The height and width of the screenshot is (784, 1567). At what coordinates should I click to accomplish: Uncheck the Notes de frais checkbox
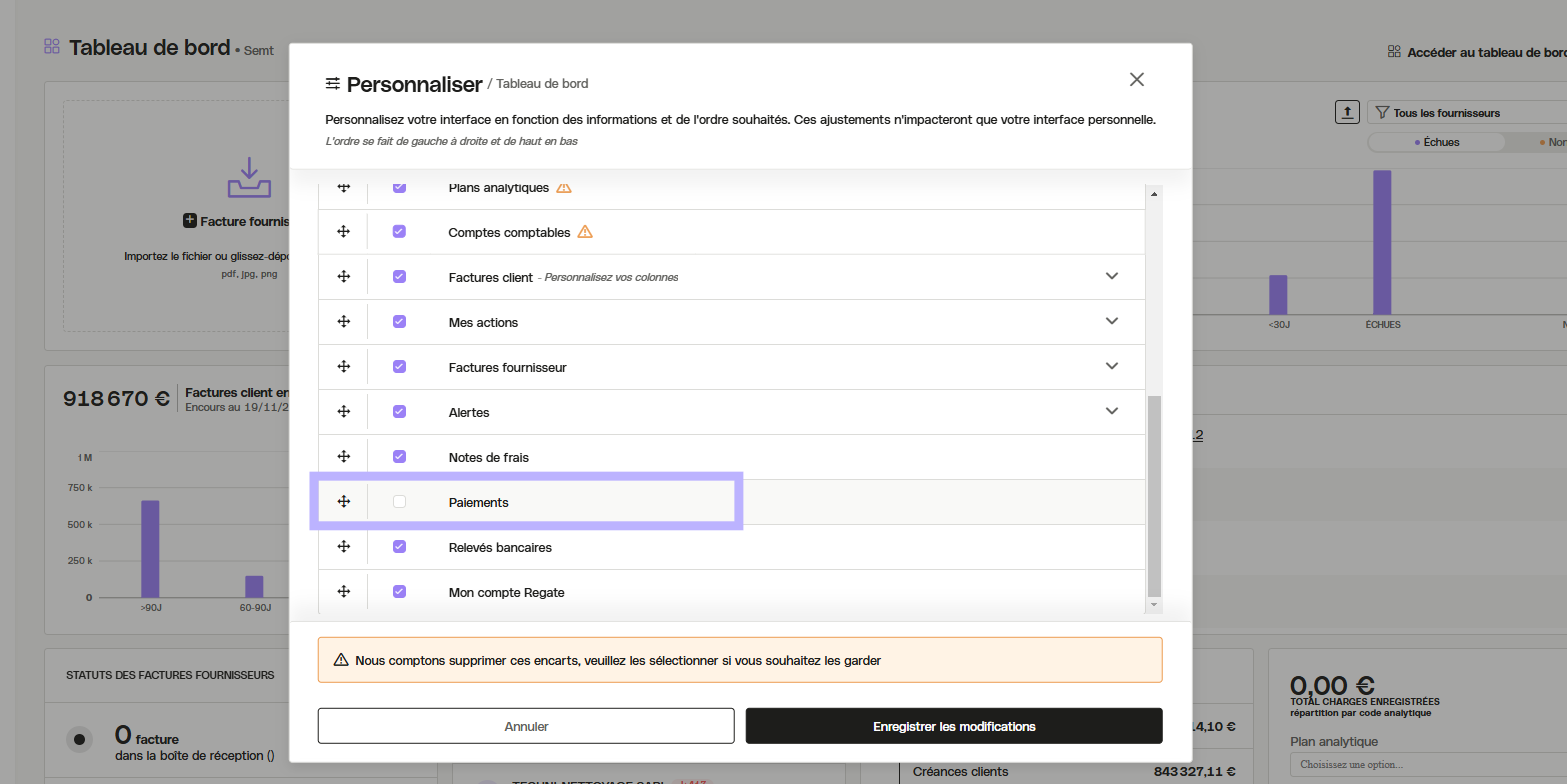[399, 457]
